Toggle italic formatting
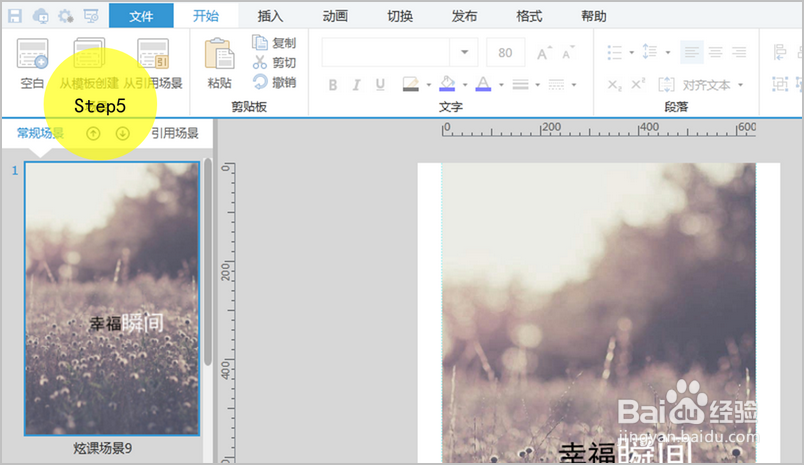 (x=356, y=85)
